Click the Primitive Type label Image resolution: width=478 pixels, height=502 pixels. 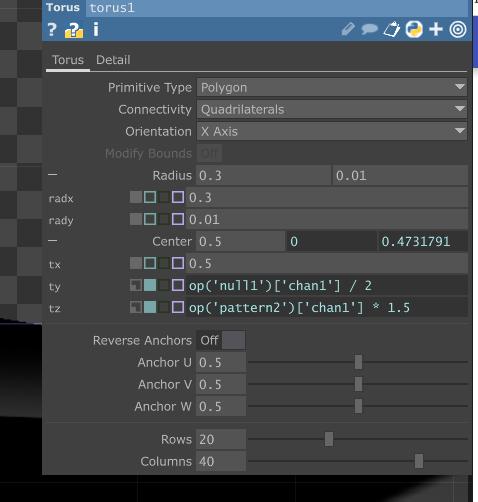pos(150,88)
